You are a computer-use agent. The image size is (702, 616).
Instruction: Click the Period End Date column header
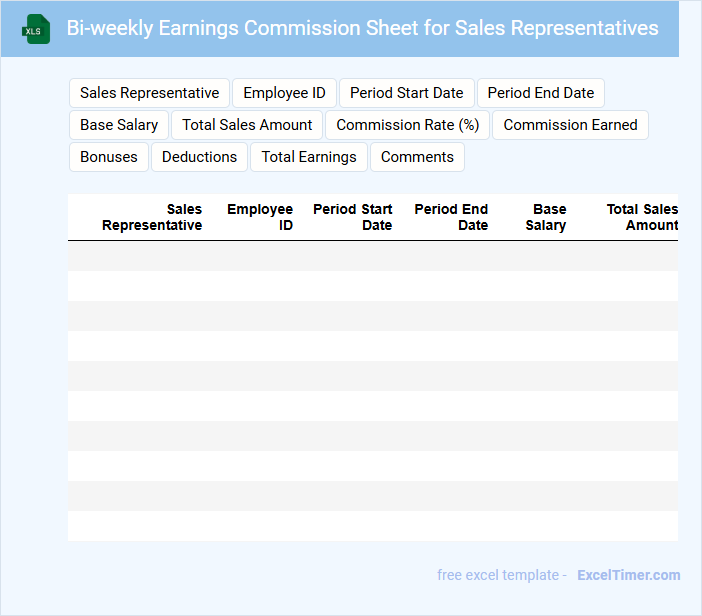tap(451, 217)
